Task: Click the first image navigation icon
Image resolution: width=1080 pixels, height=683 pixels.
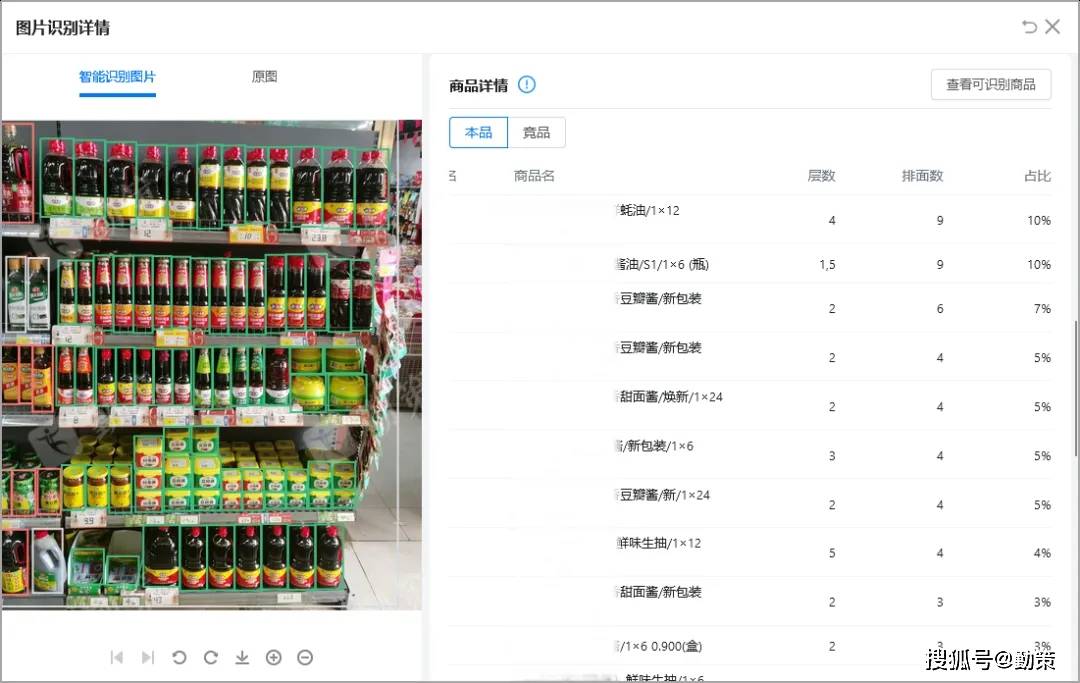Action: (117, 657)
